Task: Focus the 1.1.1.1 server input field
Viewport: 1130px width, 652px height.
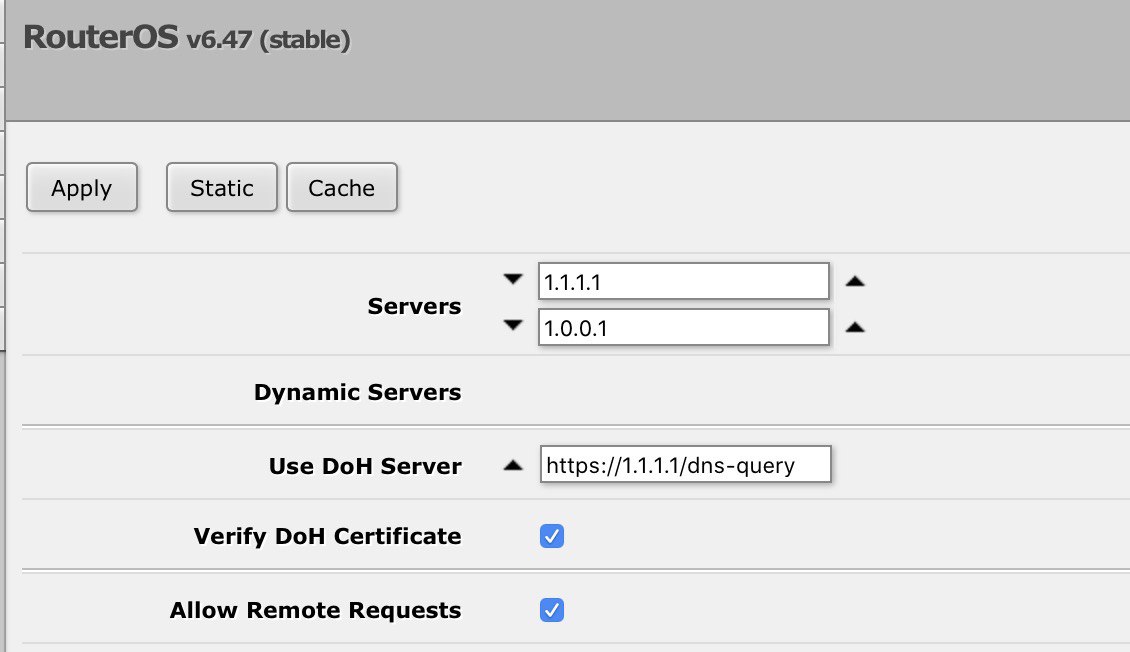Action: pyautogui.click(x=683, y=281)
